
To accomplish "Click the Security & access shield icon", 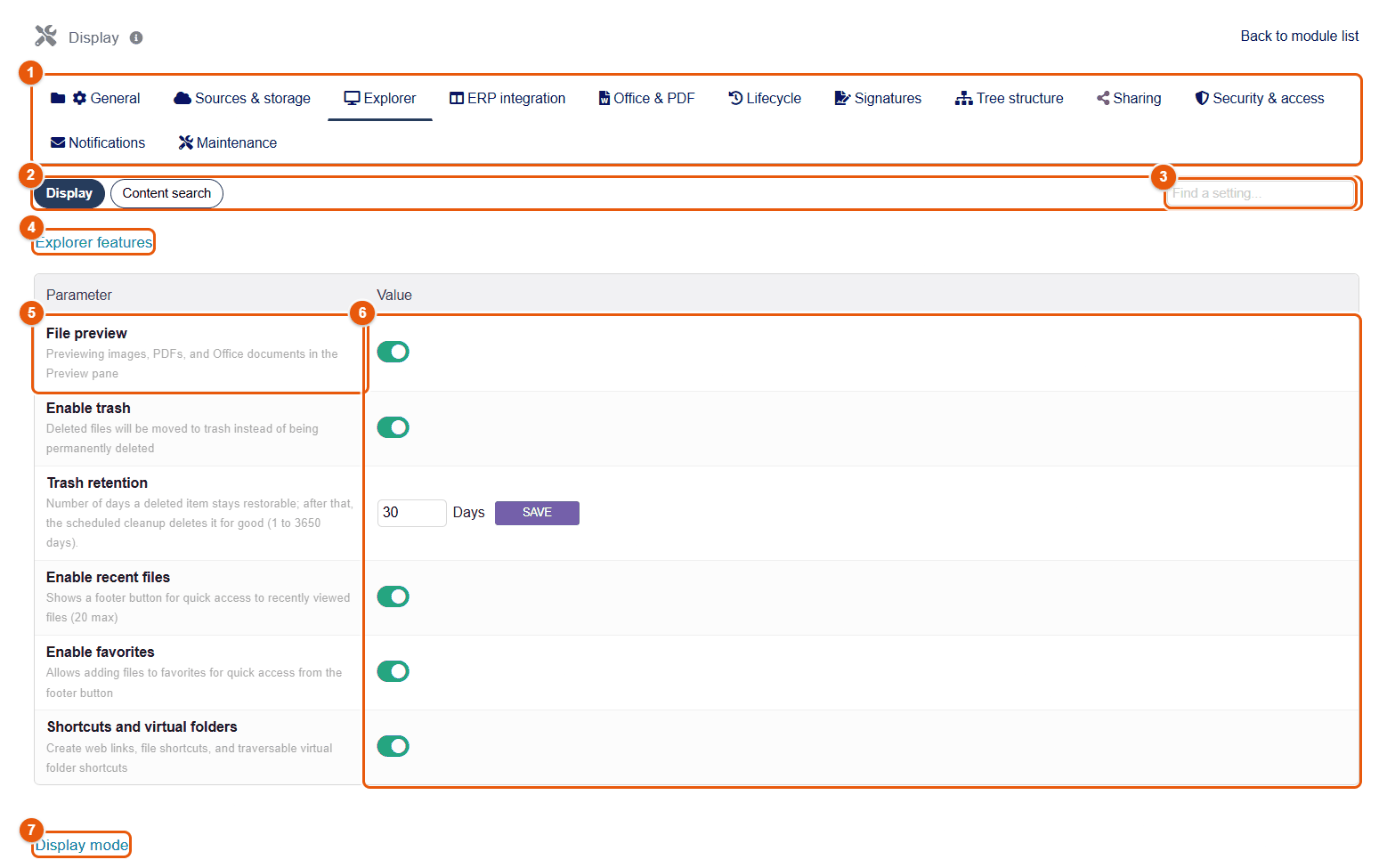I will 1202,98.
